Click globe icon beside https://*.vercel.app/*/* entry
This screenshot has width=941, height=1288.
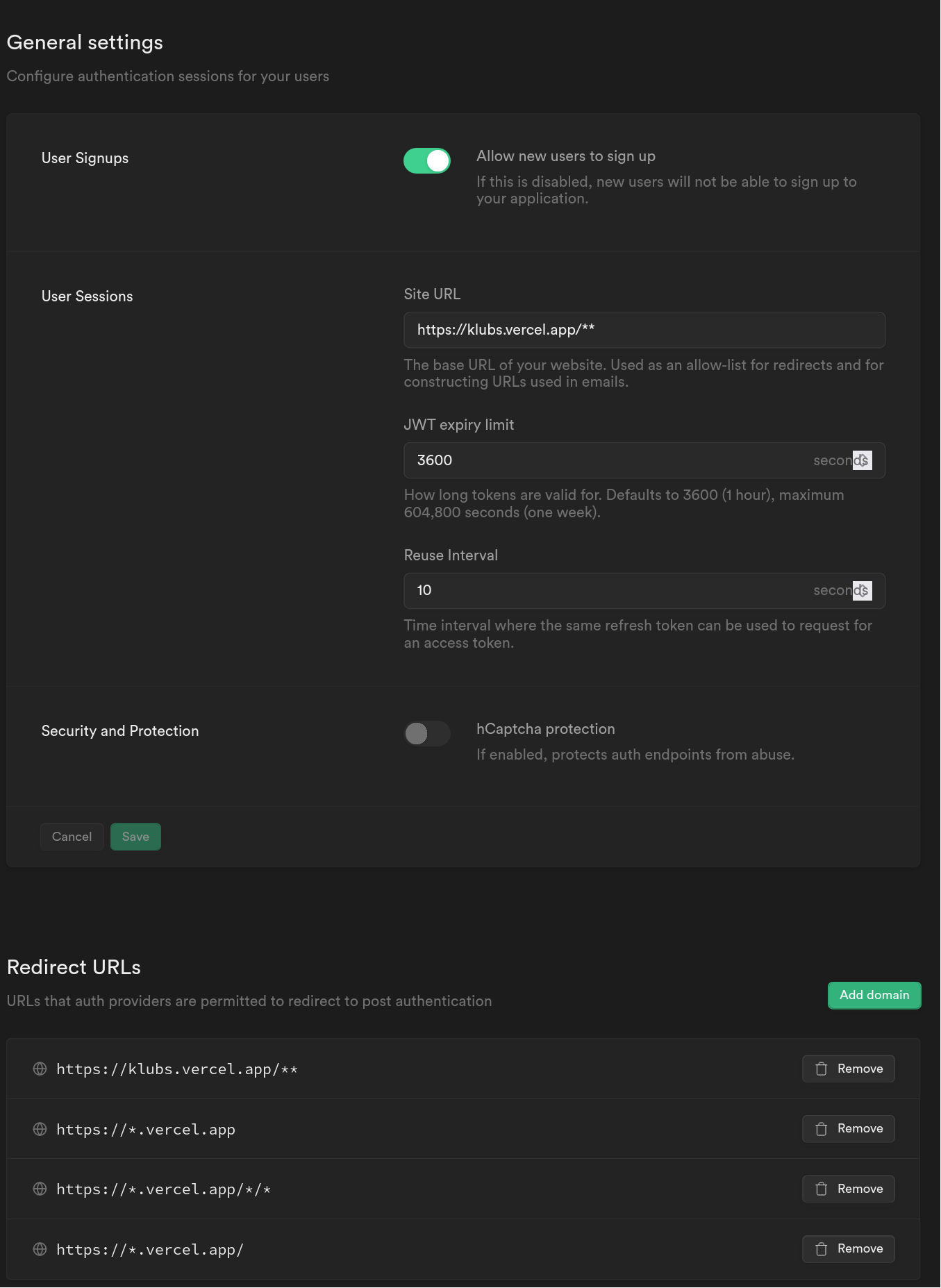click(x=40, y=1189)
